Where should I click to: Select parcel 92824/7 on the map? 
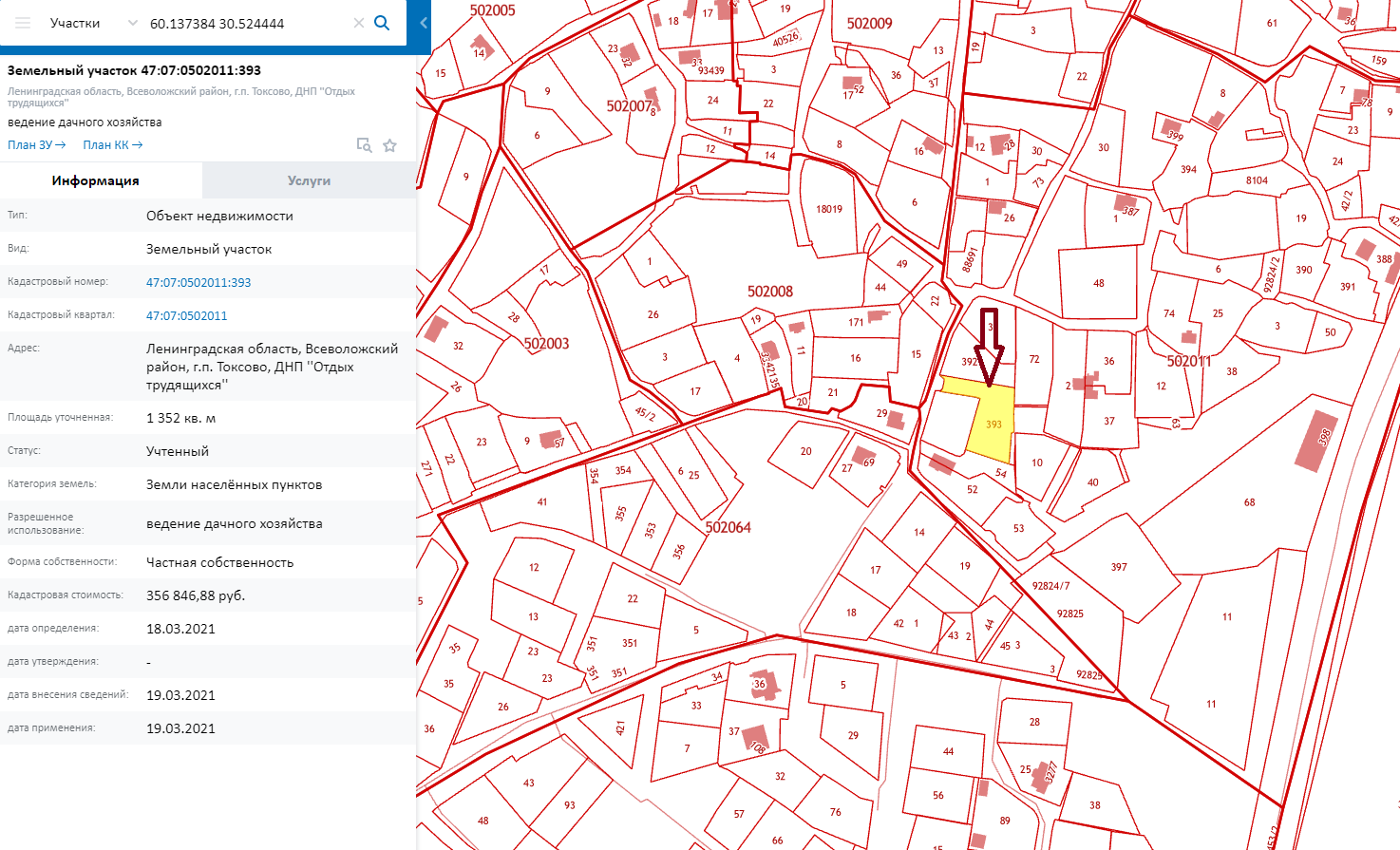[1051, 586]
